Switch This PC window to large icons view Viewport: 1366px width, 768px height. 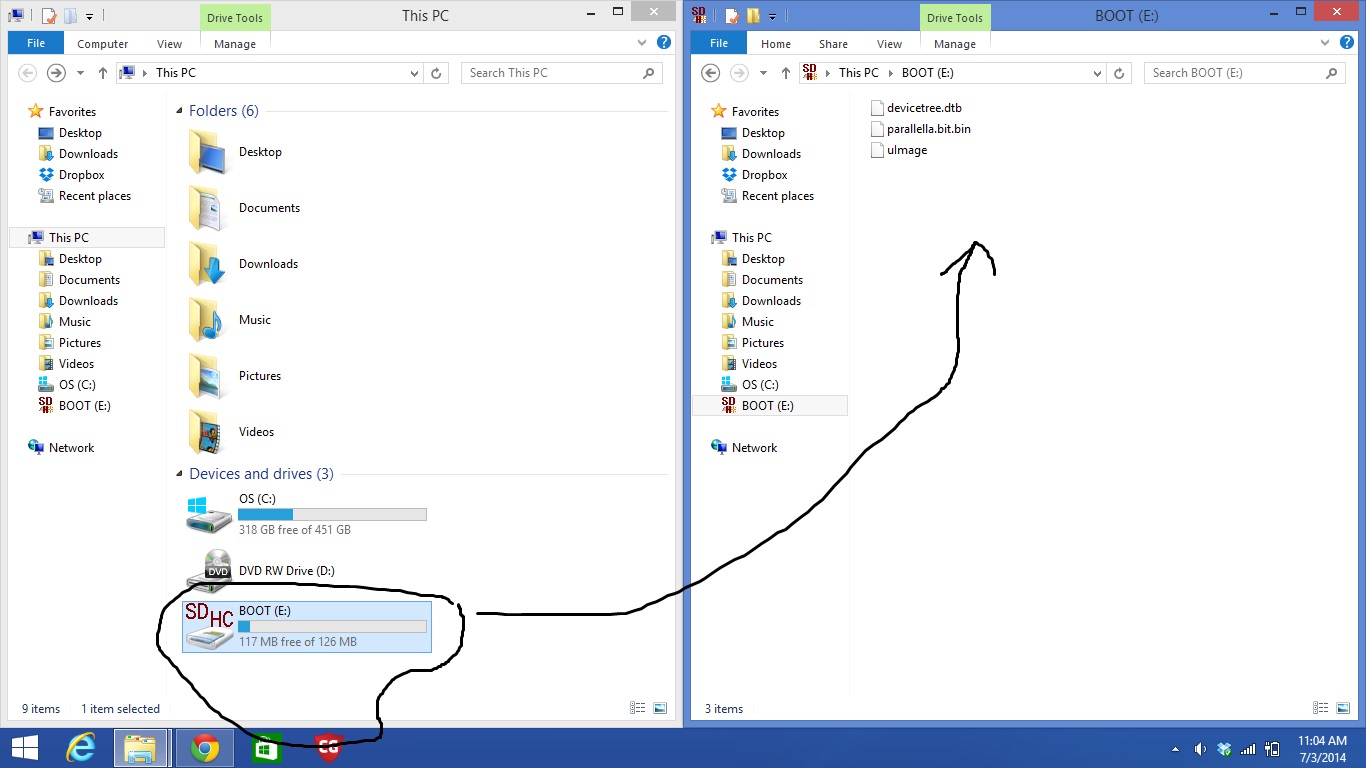click(x=659, y=708)
